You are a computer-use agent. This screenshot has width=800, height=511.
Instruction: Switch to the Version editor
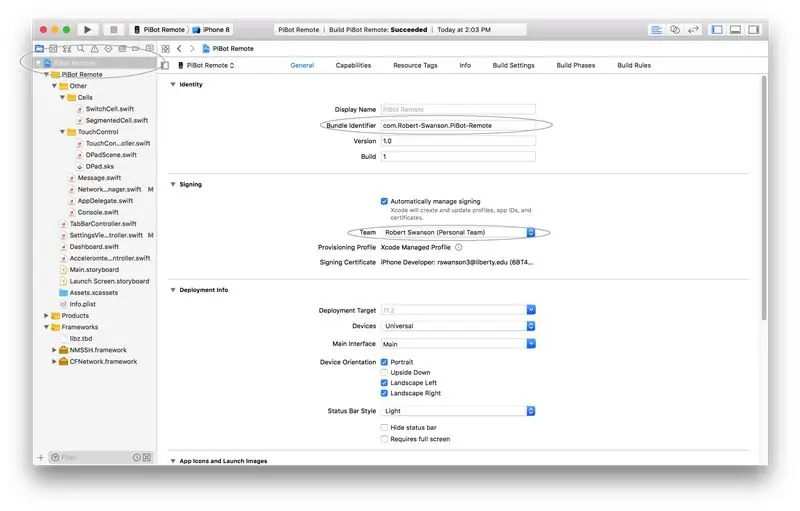click(693, 30)
